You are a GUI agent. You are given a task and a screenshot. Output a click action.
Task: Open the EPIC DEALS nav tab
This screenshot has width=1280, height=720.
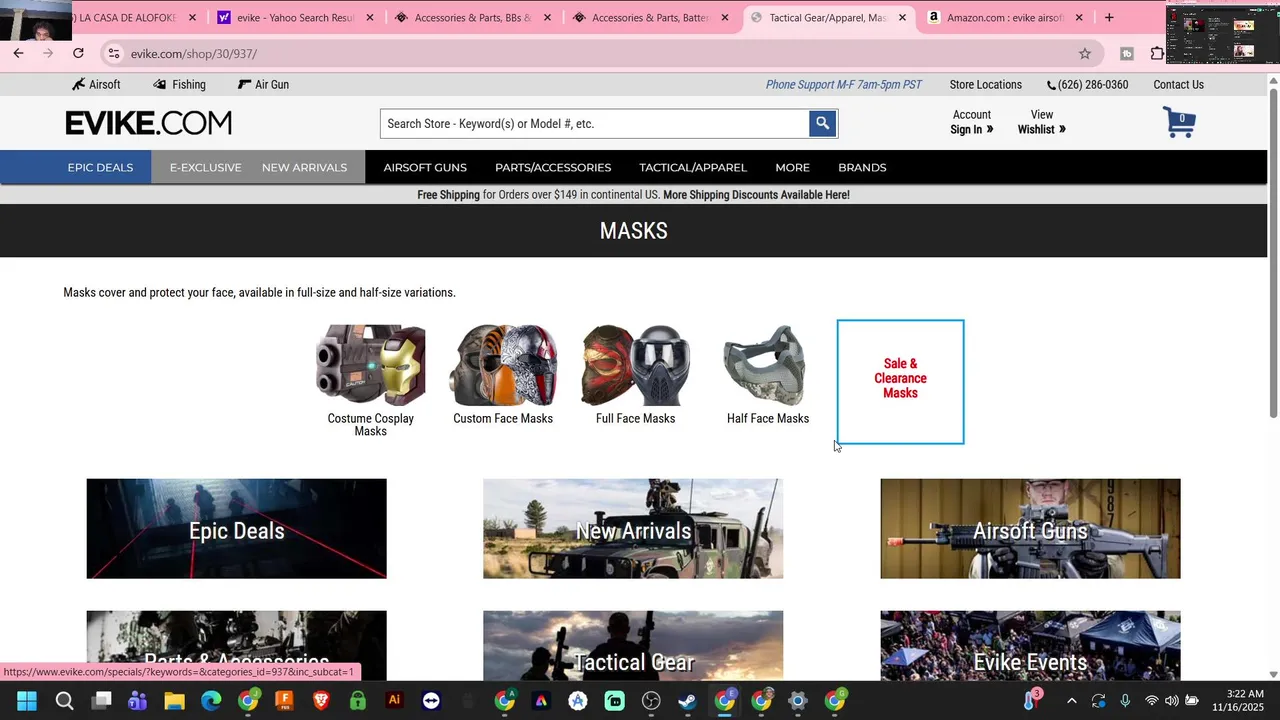coord(100,167)
